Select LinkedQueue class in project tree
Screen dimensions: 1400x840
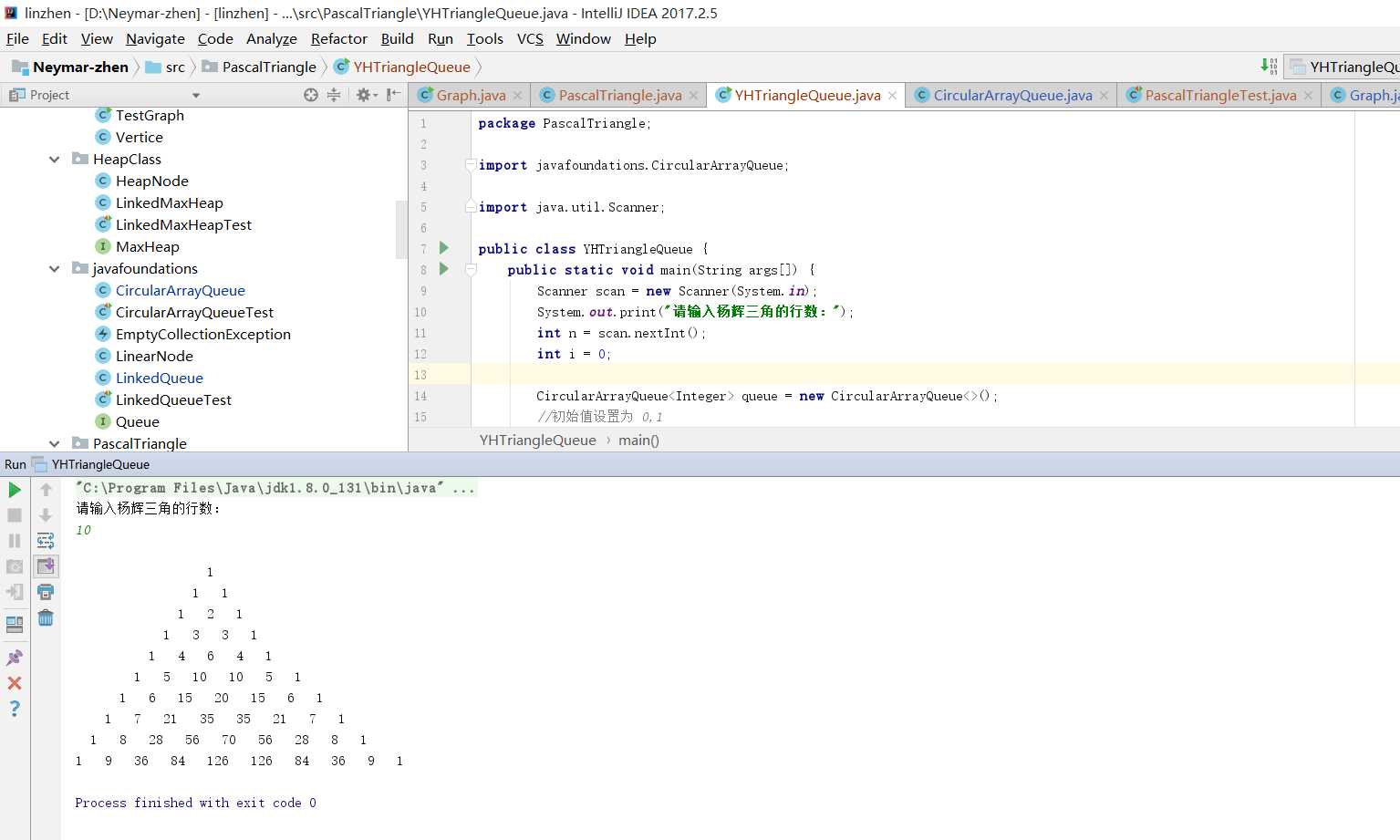click(159, 378)
